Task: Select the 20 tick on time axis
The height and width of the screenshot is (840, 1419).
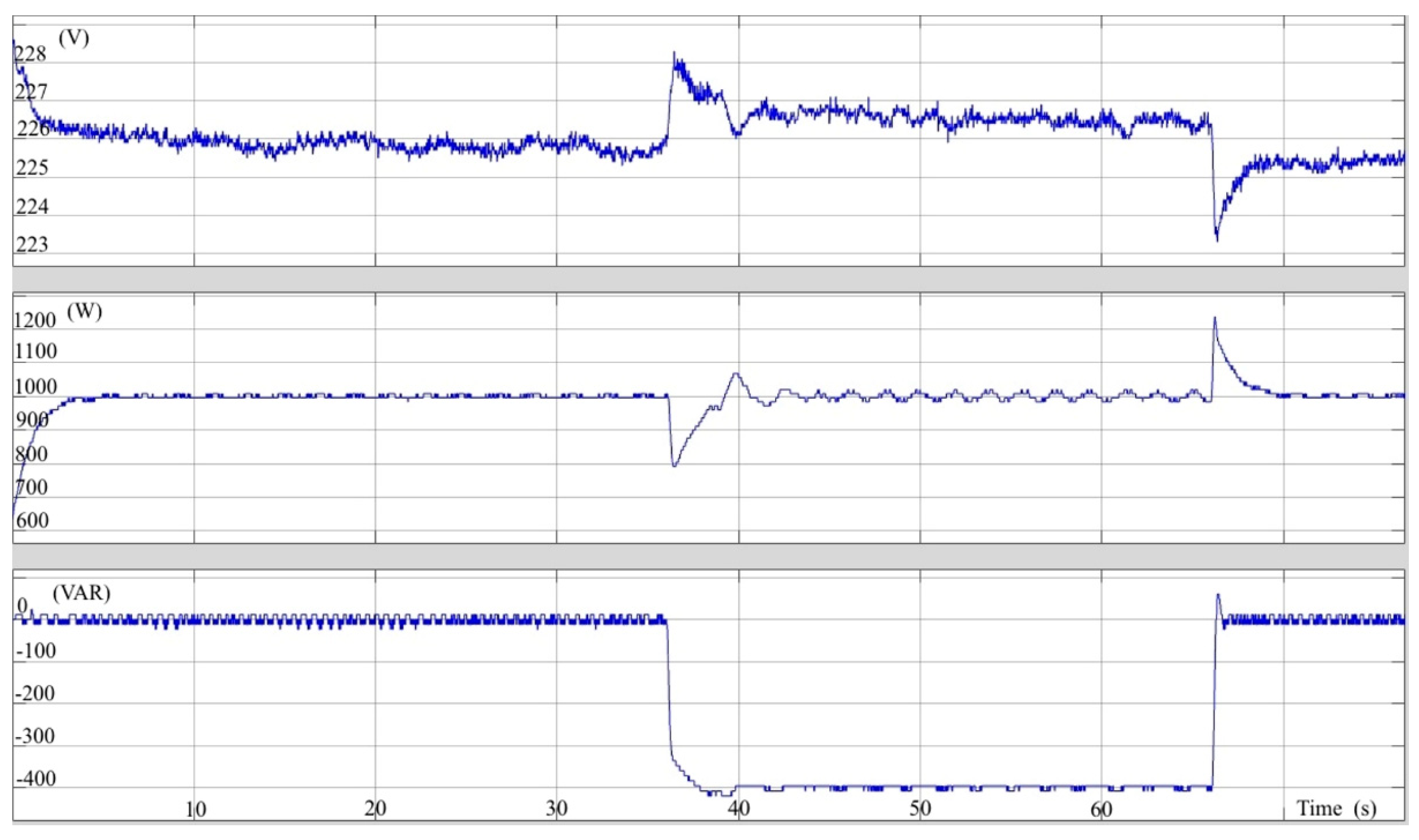Action: [375, 809]
